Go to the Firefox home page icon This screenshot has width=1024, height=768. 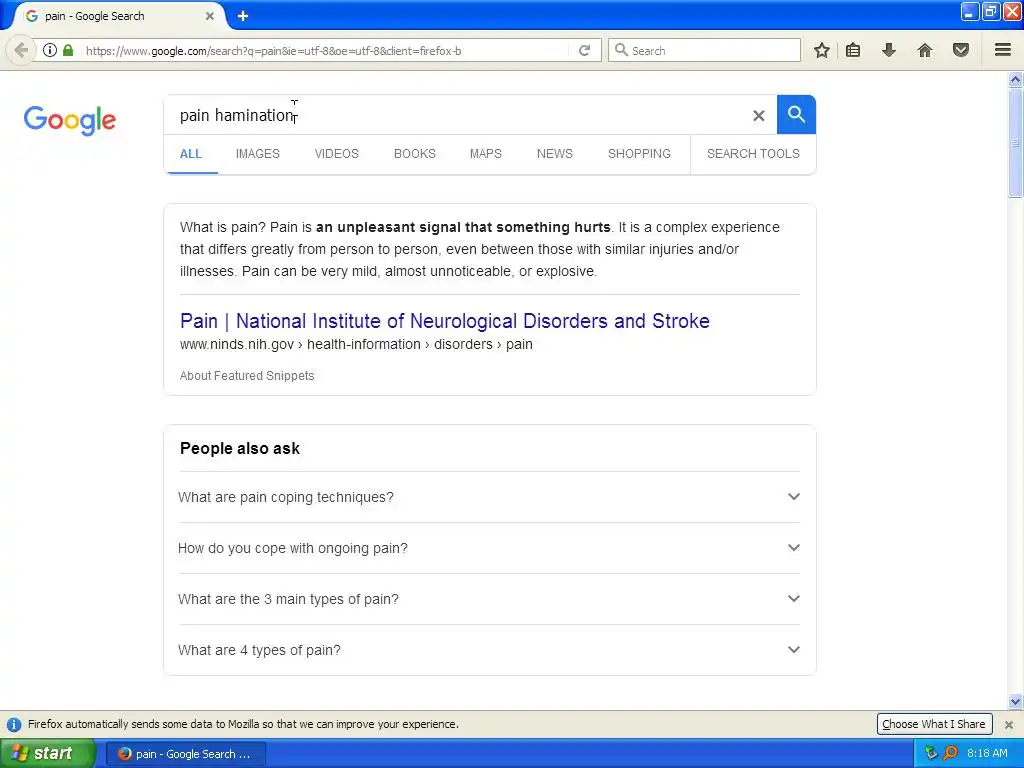pos(925,50)
